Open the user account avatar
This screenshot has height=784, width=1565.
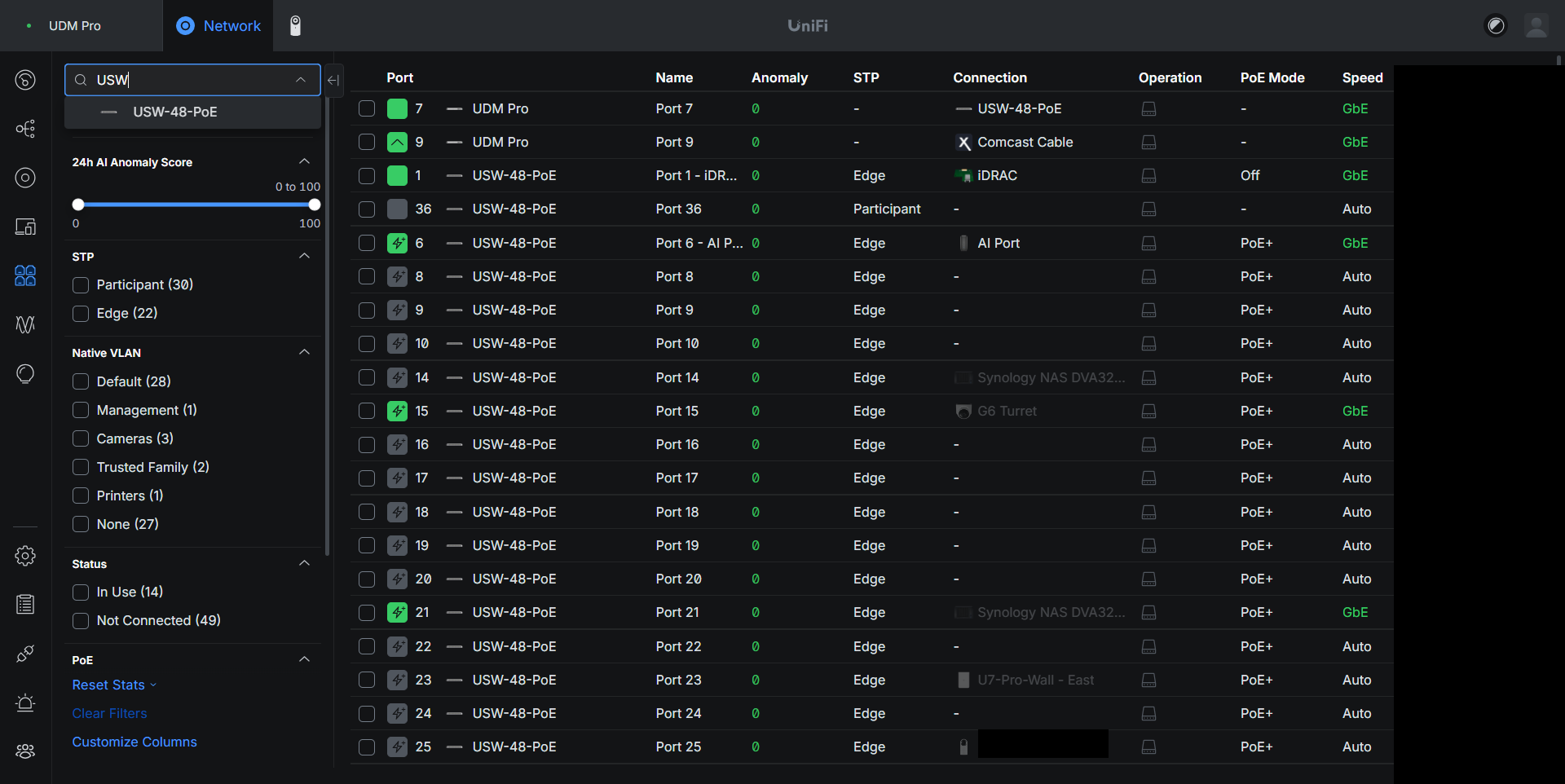pos(1536,26)
